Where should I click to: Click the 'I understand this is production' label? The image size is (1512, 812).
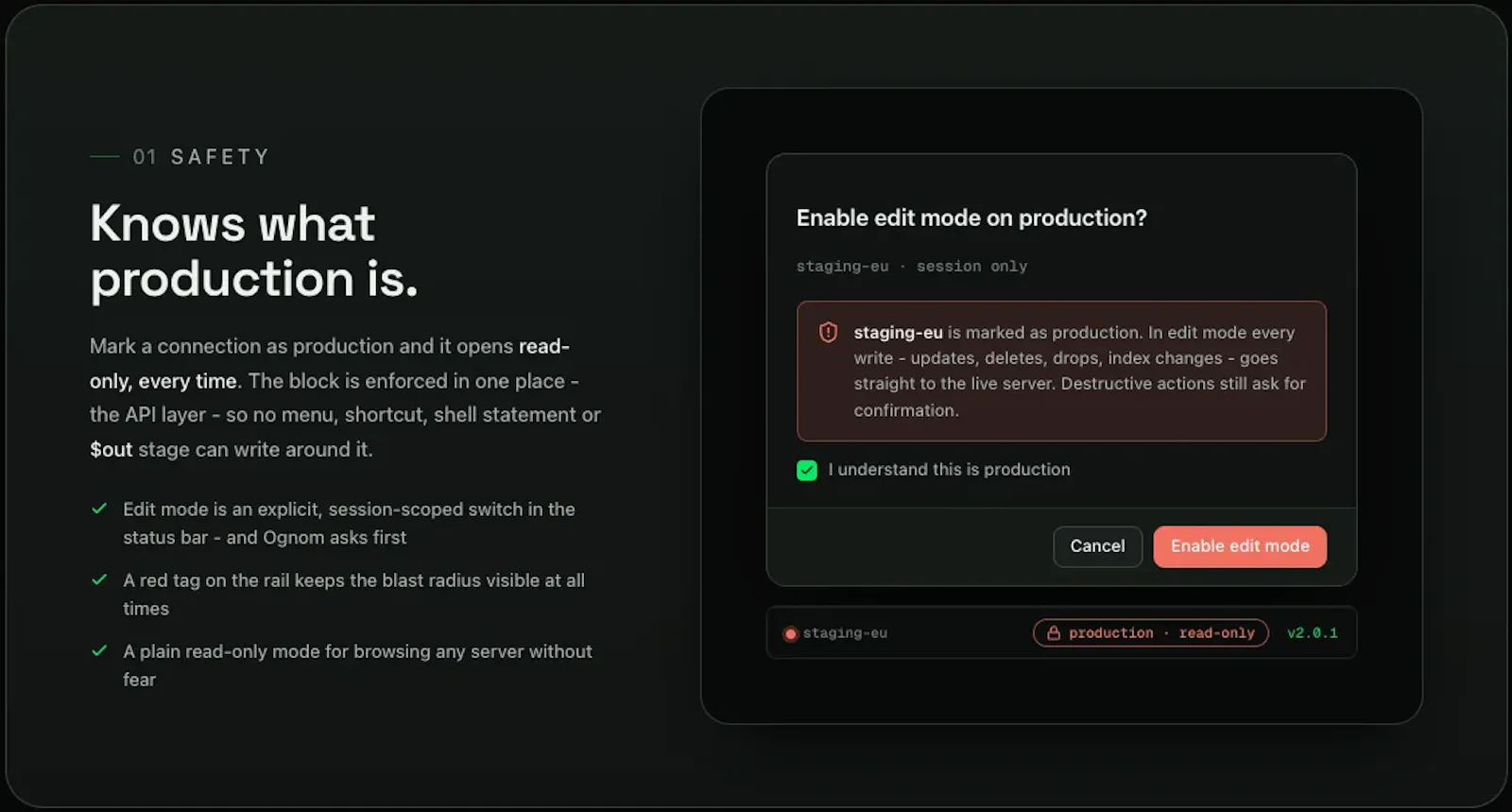949,470
